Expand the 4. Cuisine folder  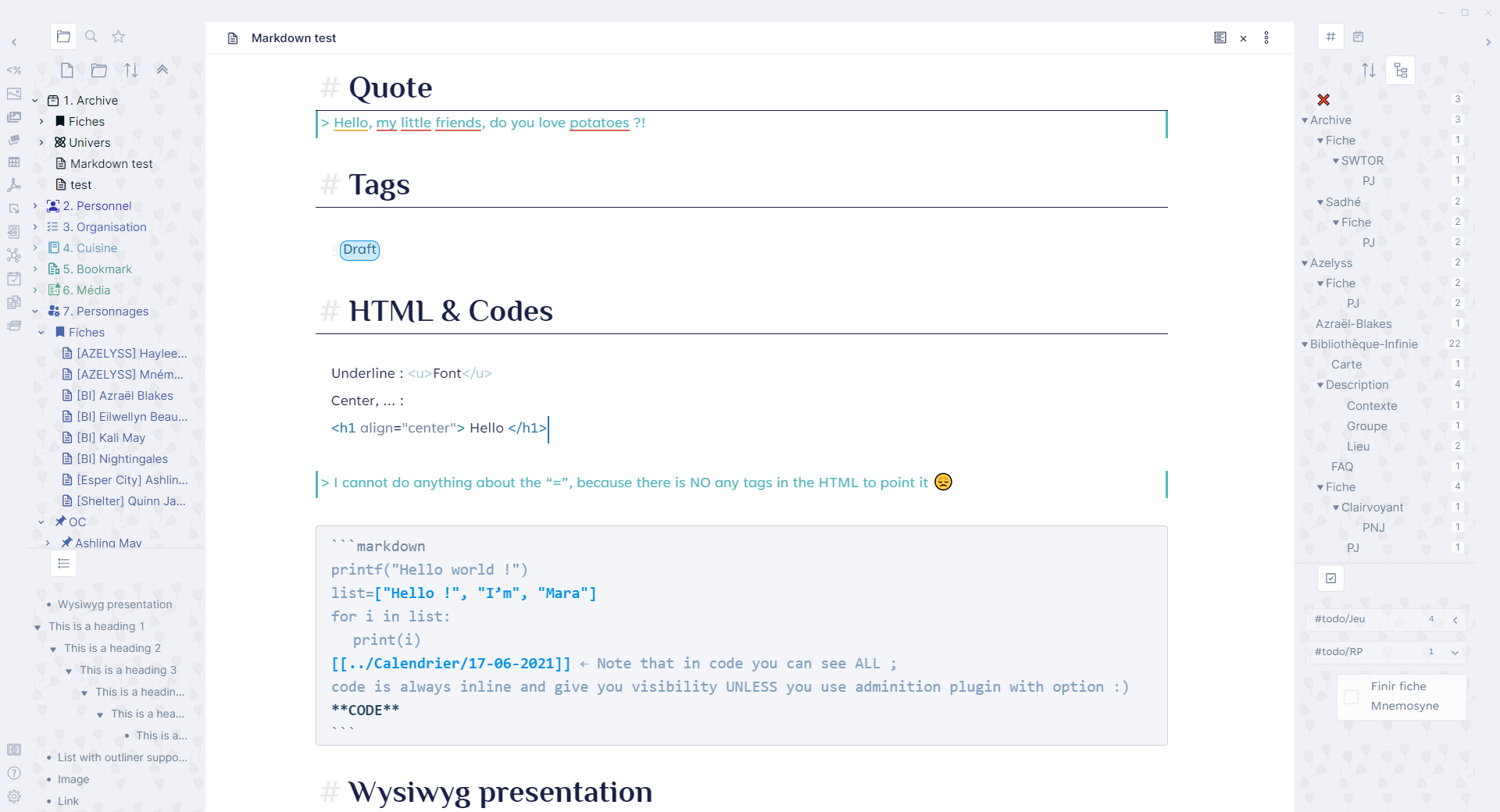(x=35, y=248)
